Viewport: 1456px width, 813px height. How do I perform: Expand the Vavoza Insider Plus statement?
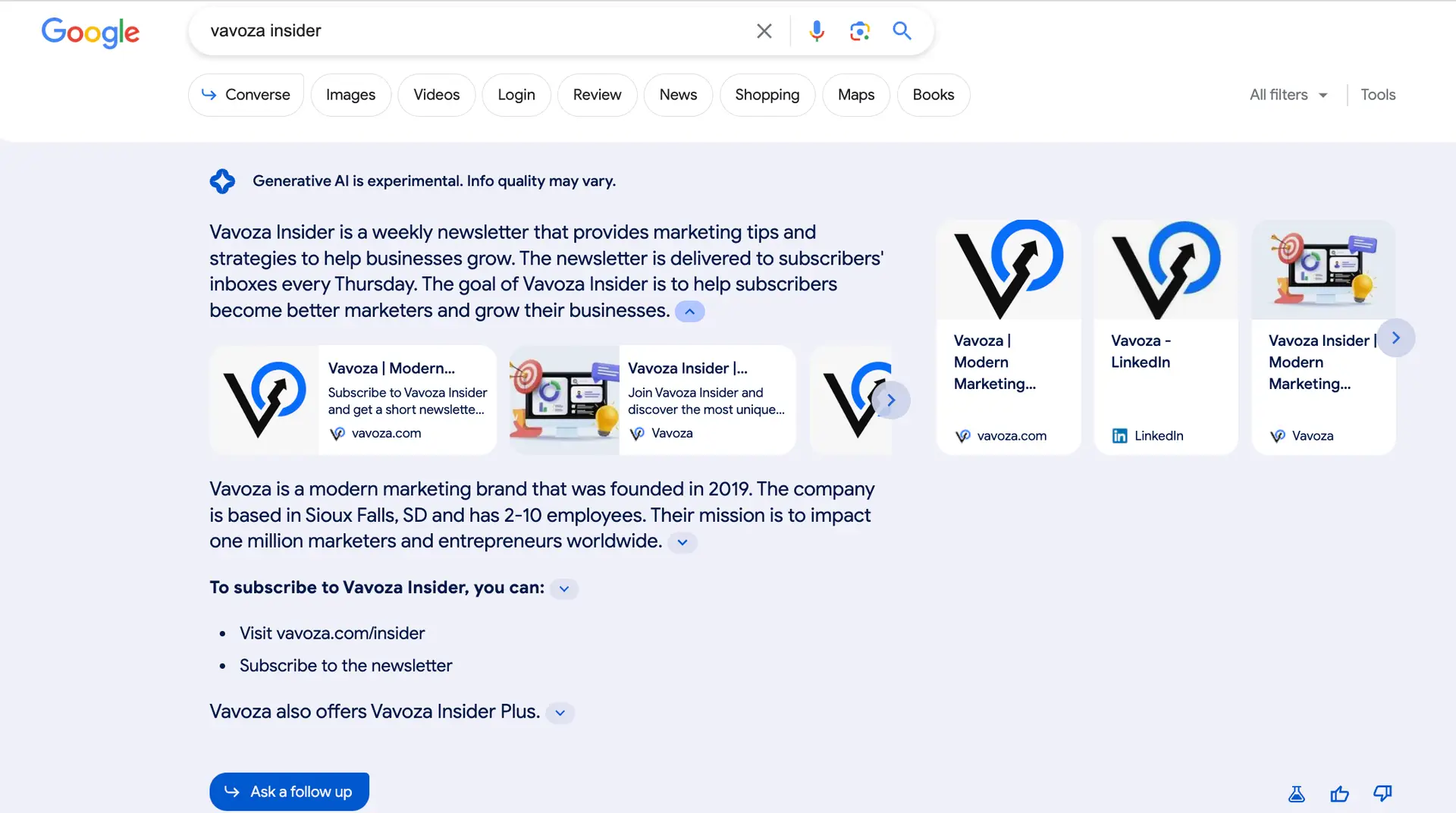coord(560,713)
